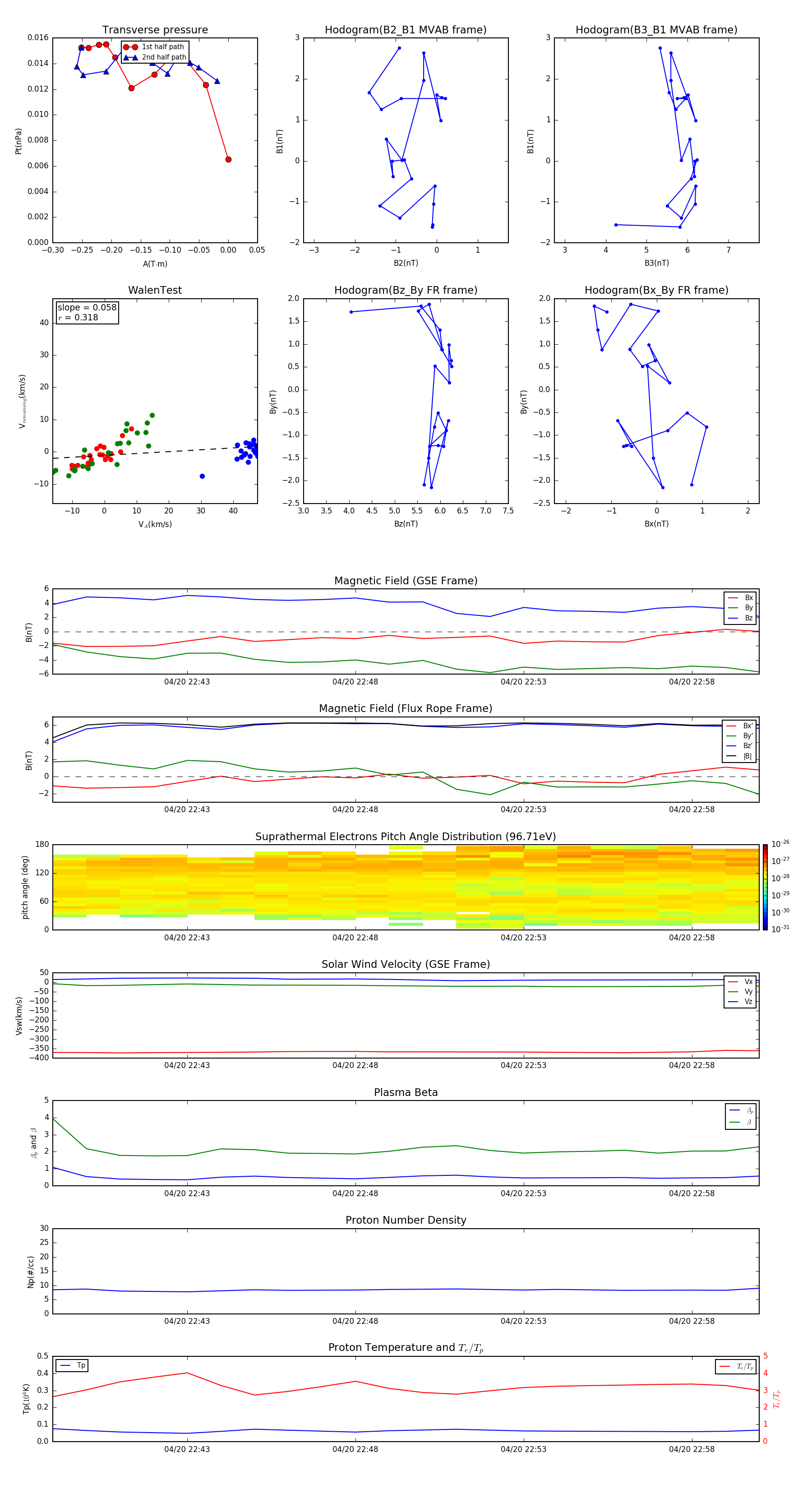Click the Proton Temperature and Te/Tp title
The width and height of the screenshot is (812, 1489).
406,1347
